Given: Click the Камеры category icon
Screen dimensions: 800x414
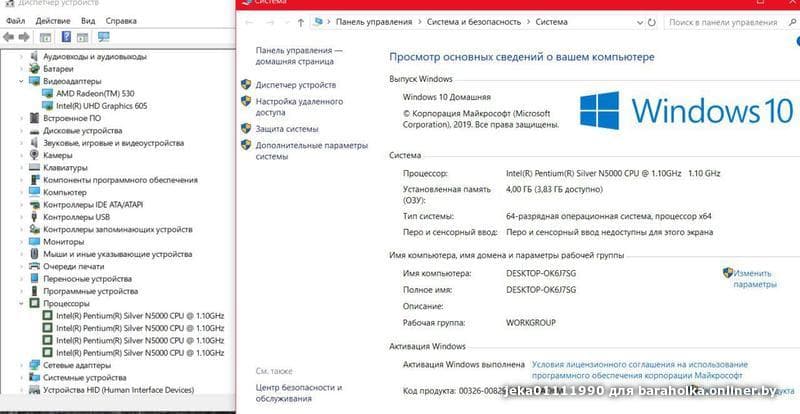Looking at the screenshot, I should pos(35,155).
